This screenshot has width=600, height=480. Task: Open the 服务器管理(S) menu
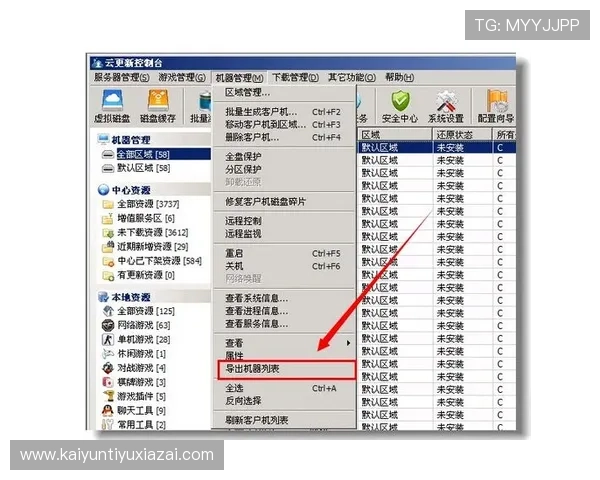tap(121, 78)
